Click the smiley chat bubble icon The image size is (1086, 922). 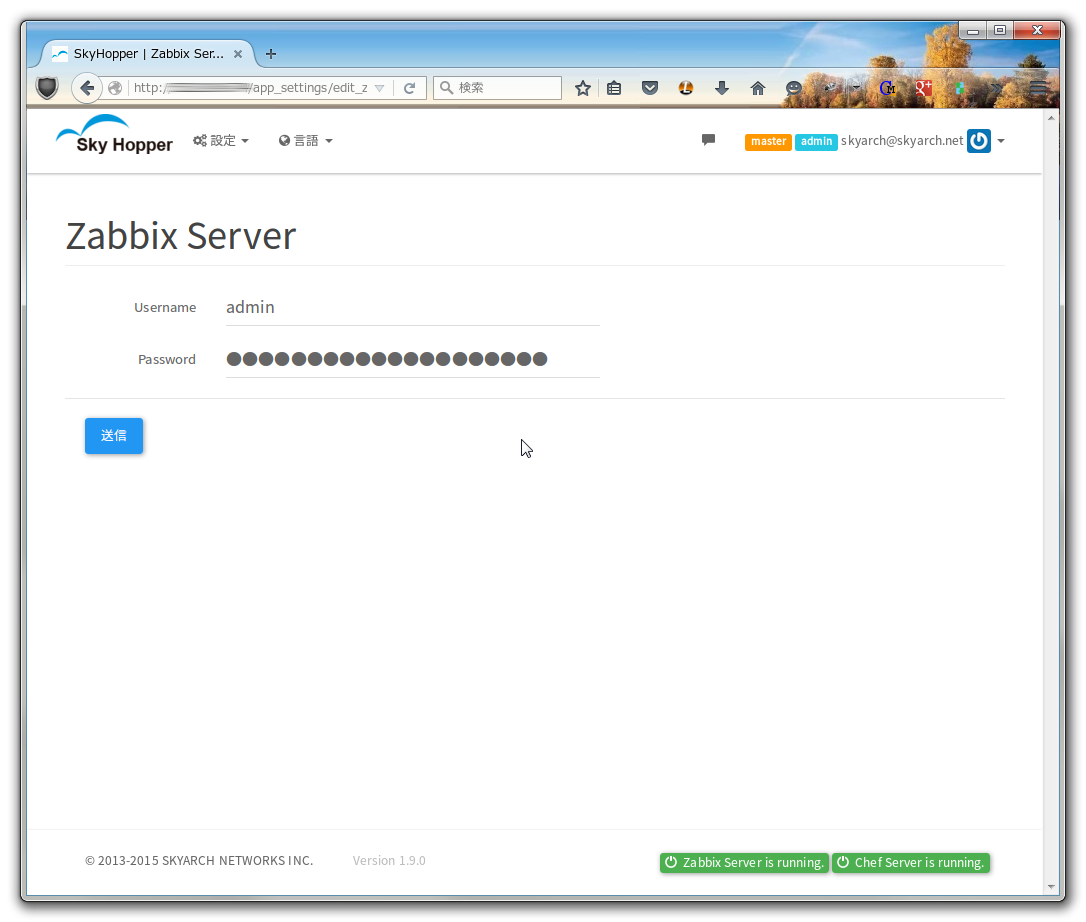coord(794,88)
